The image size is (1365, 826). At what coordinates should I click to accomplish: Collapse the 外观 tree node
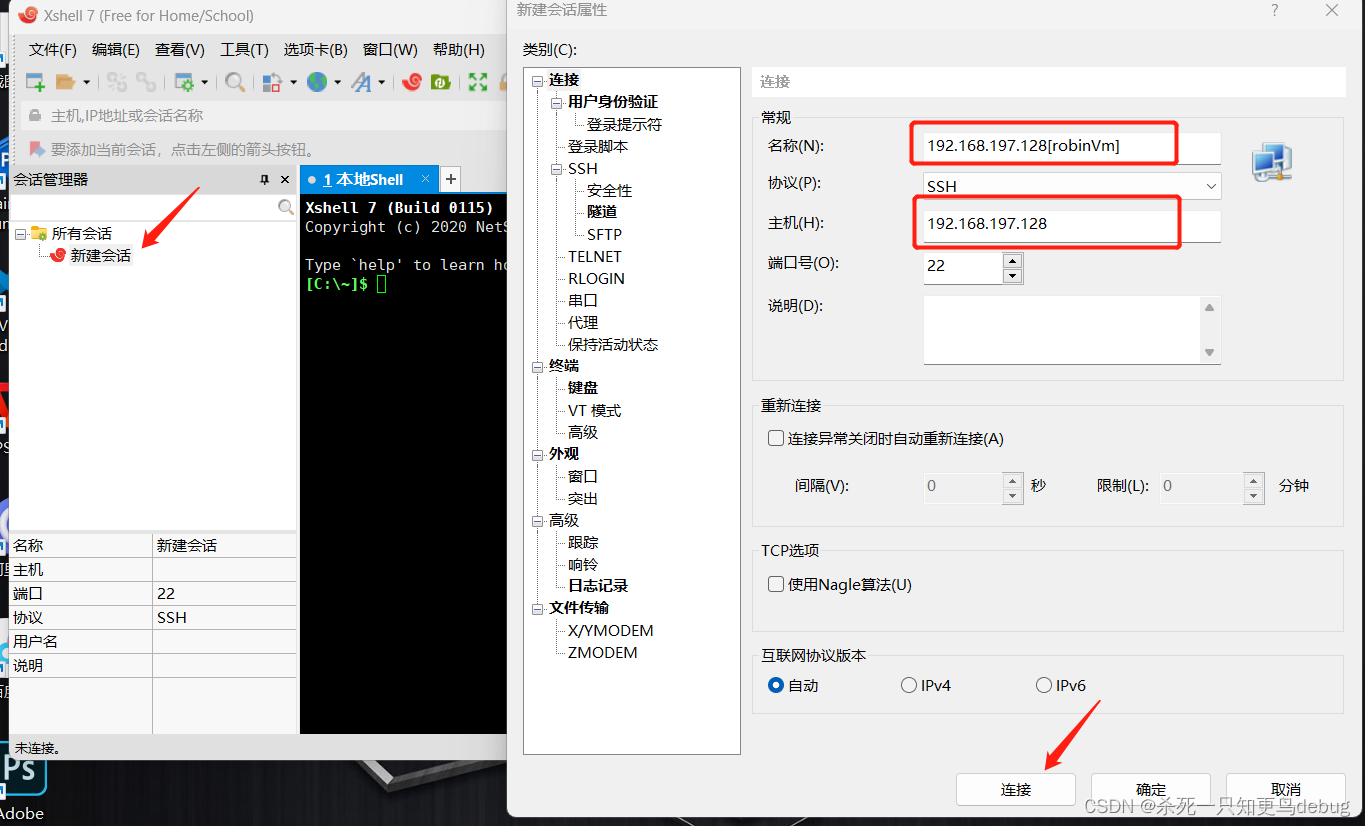[x=538, y=454]
